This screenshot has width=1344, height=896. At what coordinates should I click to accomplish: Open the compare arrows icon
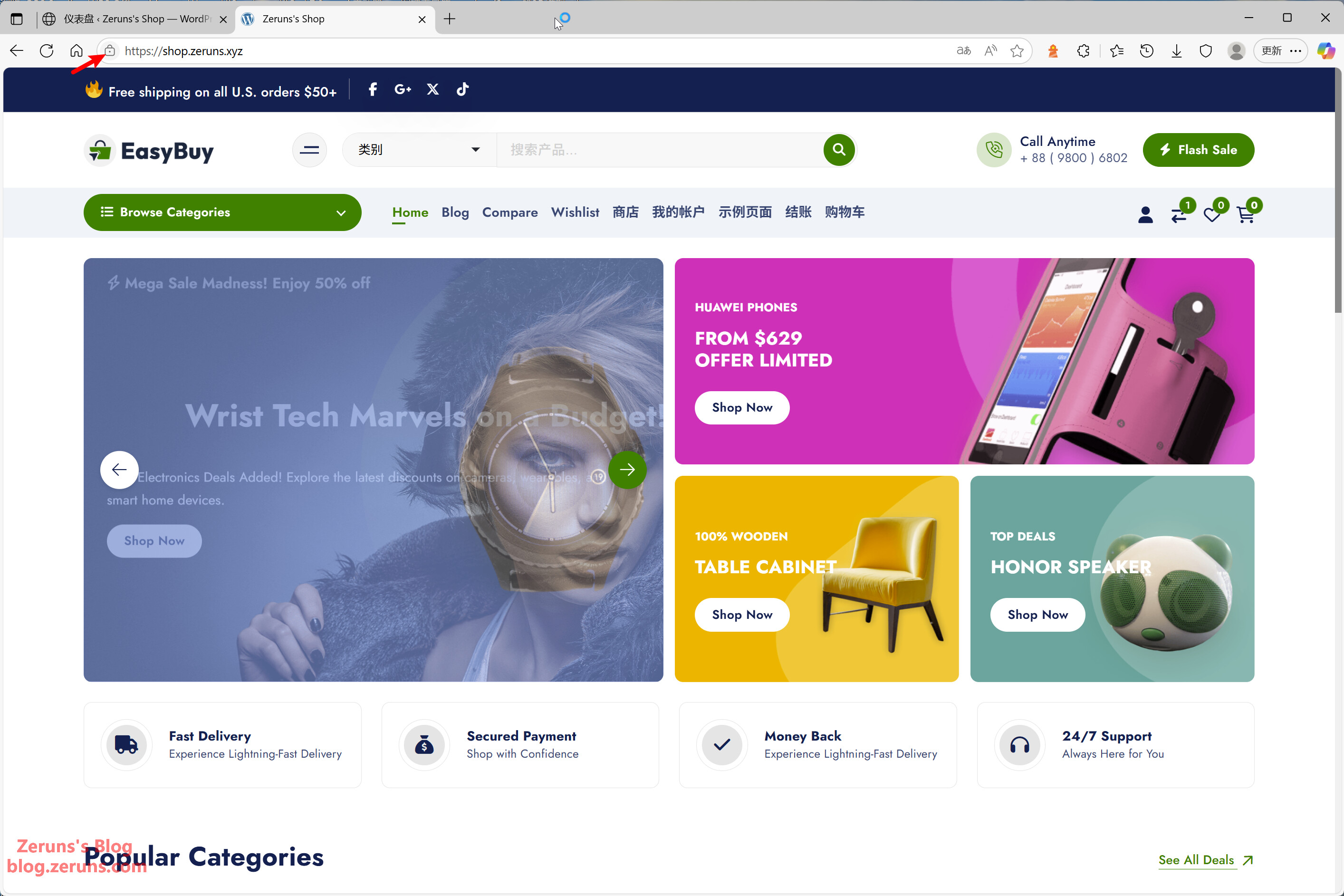pos(1178,215)
